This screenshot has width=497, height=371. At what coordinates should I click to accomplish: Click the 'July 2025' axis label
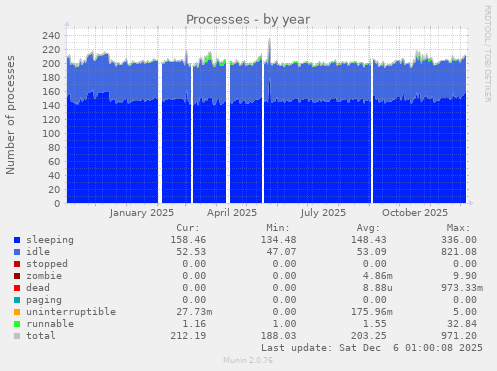pyautogui.click(x=323, y=213)
